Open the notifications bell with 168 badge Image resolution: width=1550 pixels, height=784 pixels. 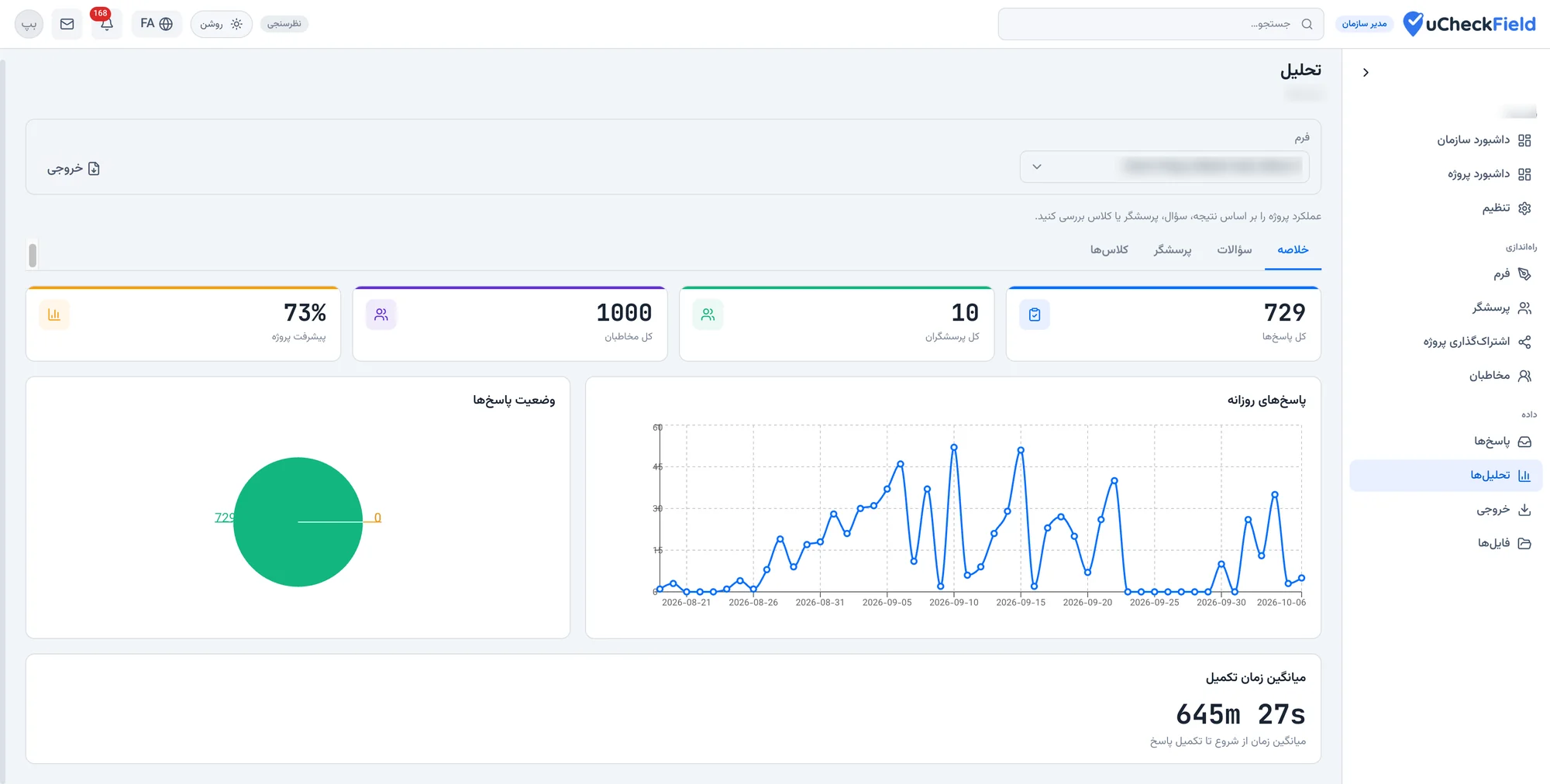[106, 23]
